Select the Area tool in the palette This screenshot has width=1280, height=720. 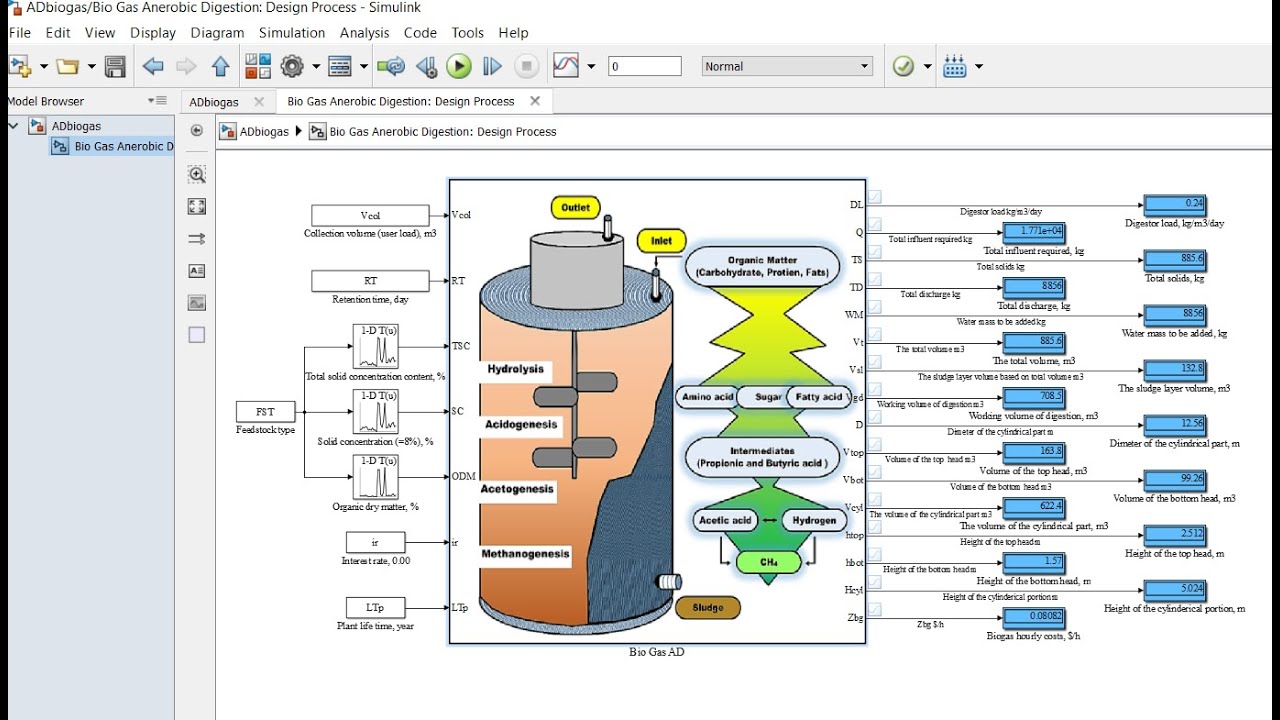[x=197, y=335]
